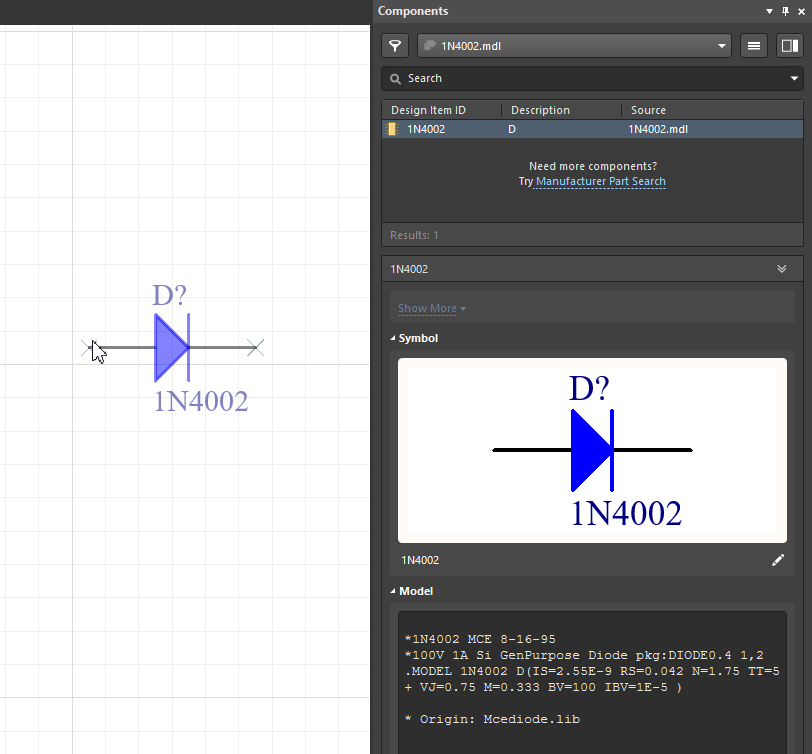The width and height of the screenshot is (812, 754).
Task: Click the 1N4002.mdl source cell
Action: point(658,129)
